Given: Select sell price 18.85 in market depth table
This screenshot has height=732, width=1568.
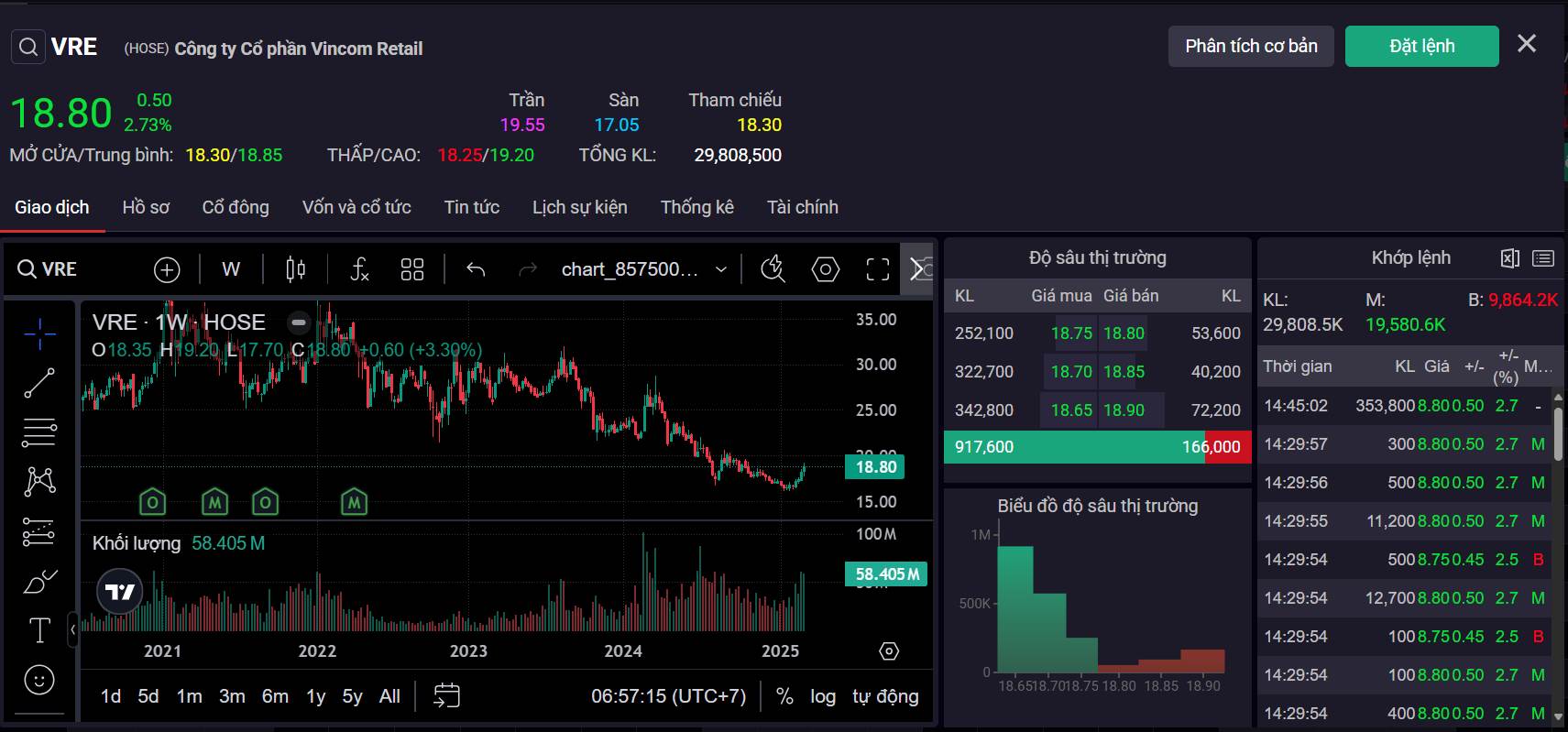Looking at the screenshot, I should point(1124,372).
